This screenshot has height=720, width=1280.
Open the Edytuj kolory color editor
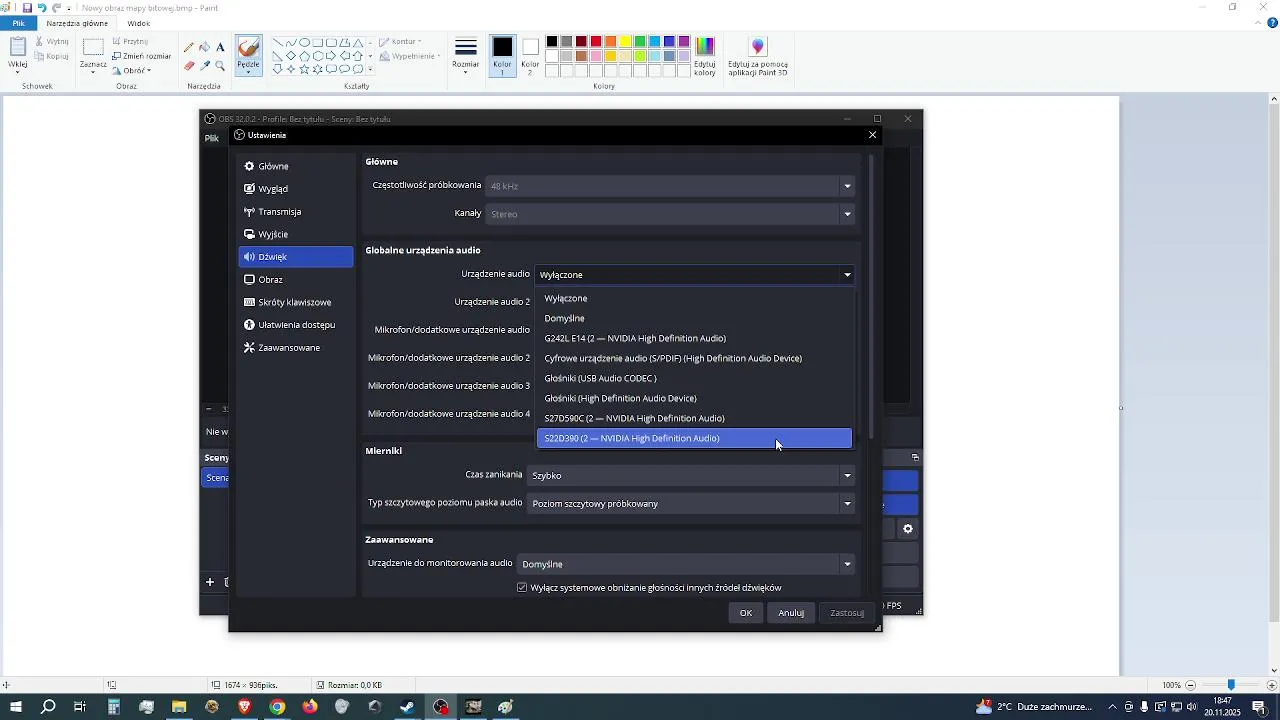[x=705, y=57]
